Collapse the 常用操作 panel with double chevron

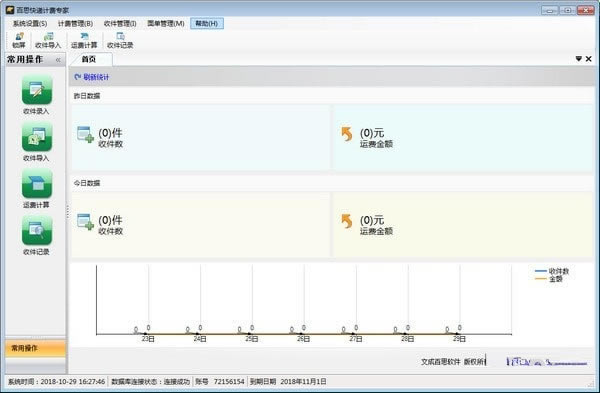(x=58, y=60)
